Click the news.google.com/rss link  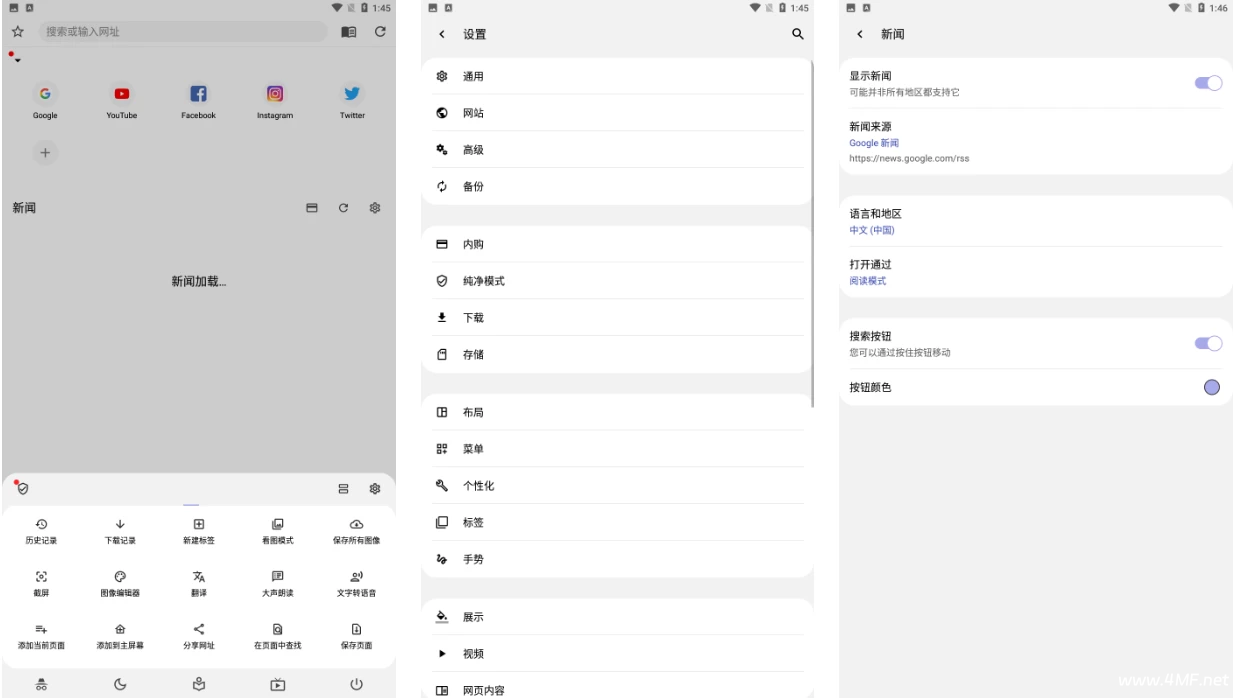[909, 158]
